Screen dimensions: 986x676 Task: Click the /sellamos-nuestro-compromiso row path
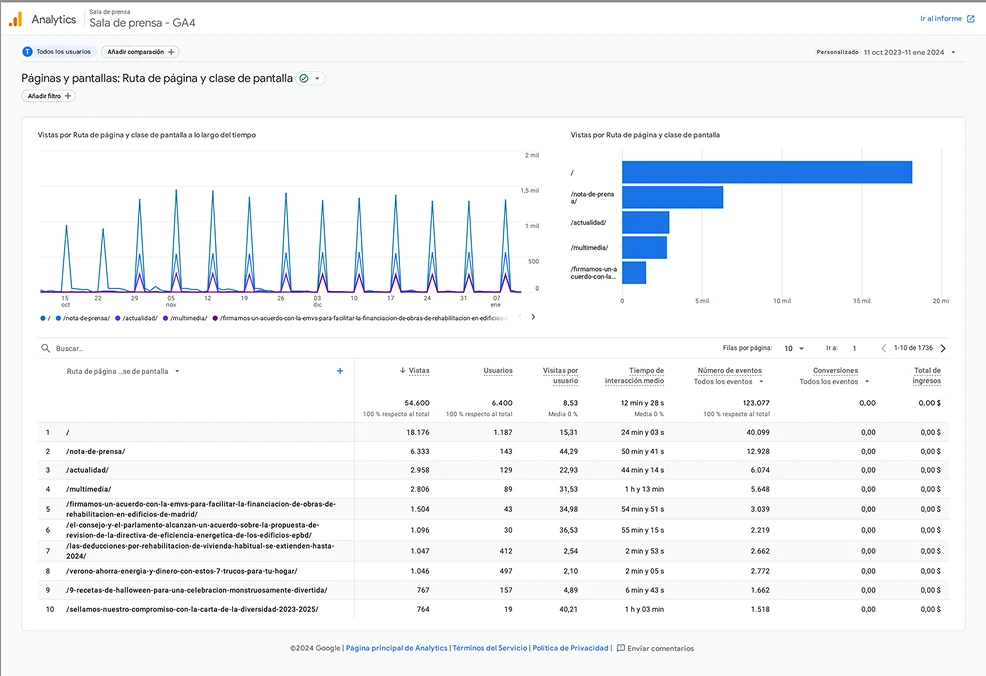click(192, 609)
